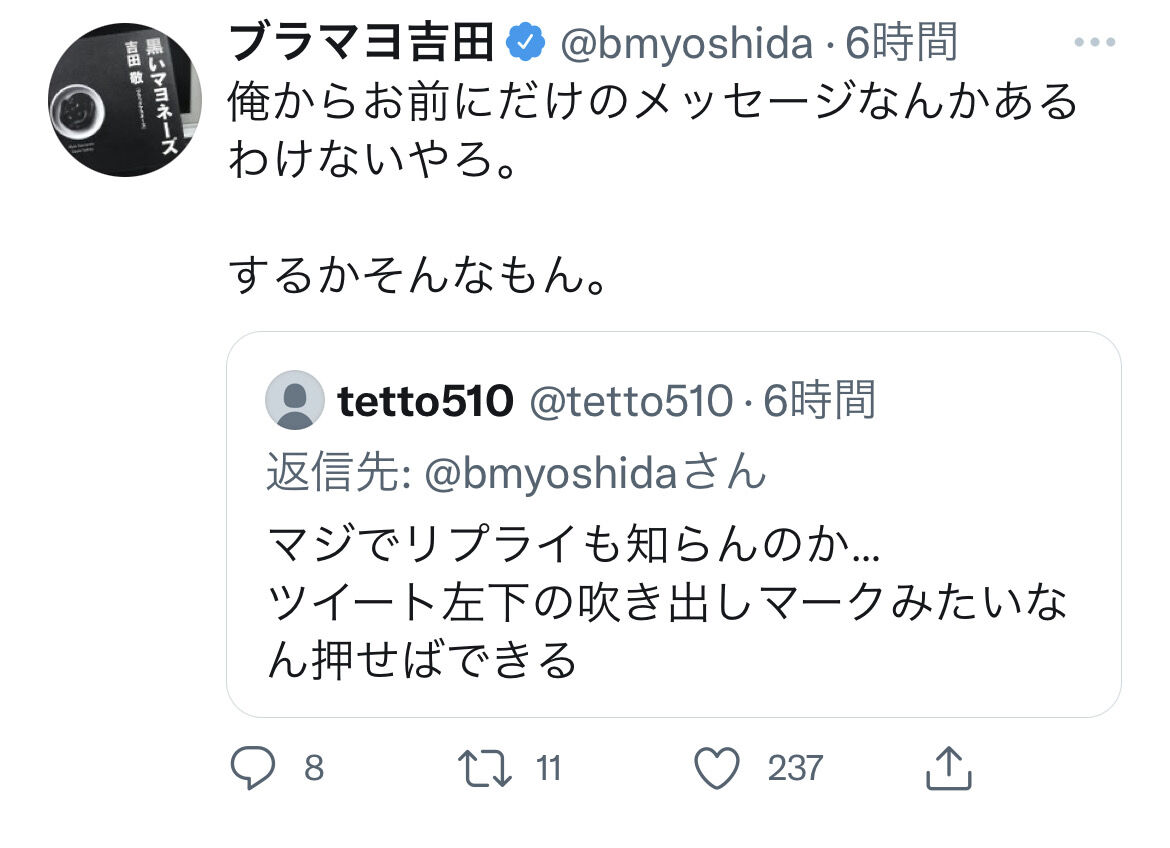Click the like count 237

[795, 769]
